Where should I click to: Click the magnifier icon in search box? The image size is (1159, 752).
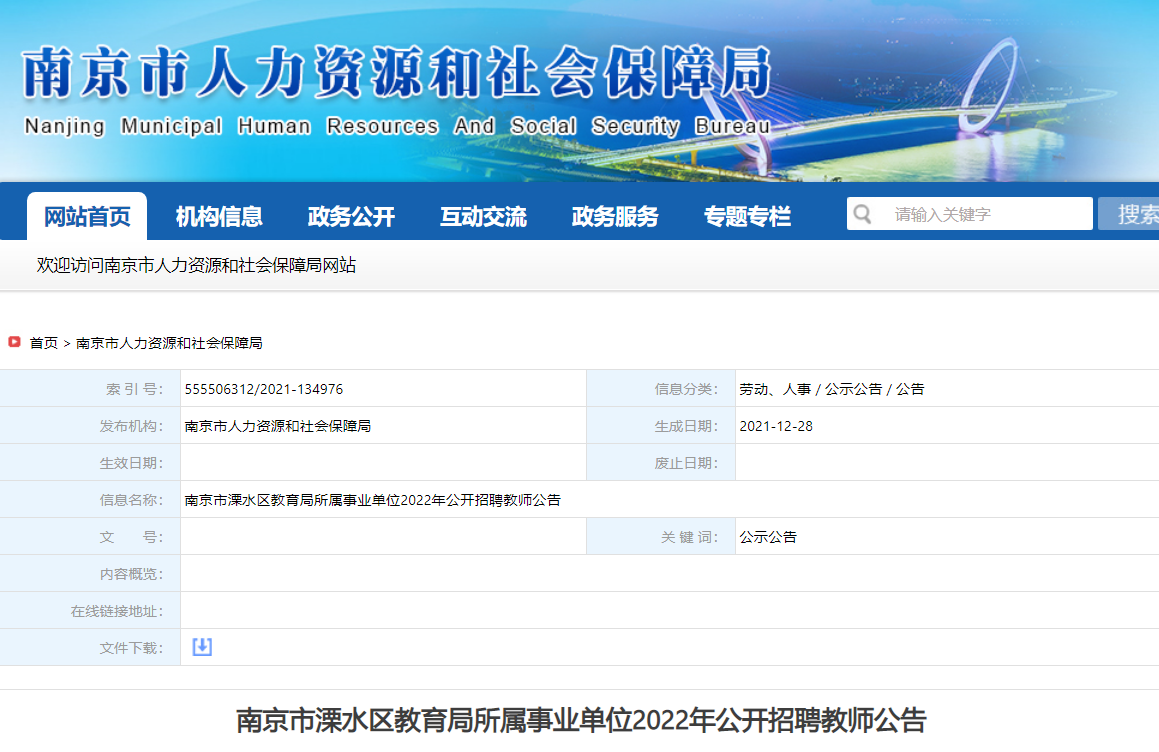pos(863,214)
